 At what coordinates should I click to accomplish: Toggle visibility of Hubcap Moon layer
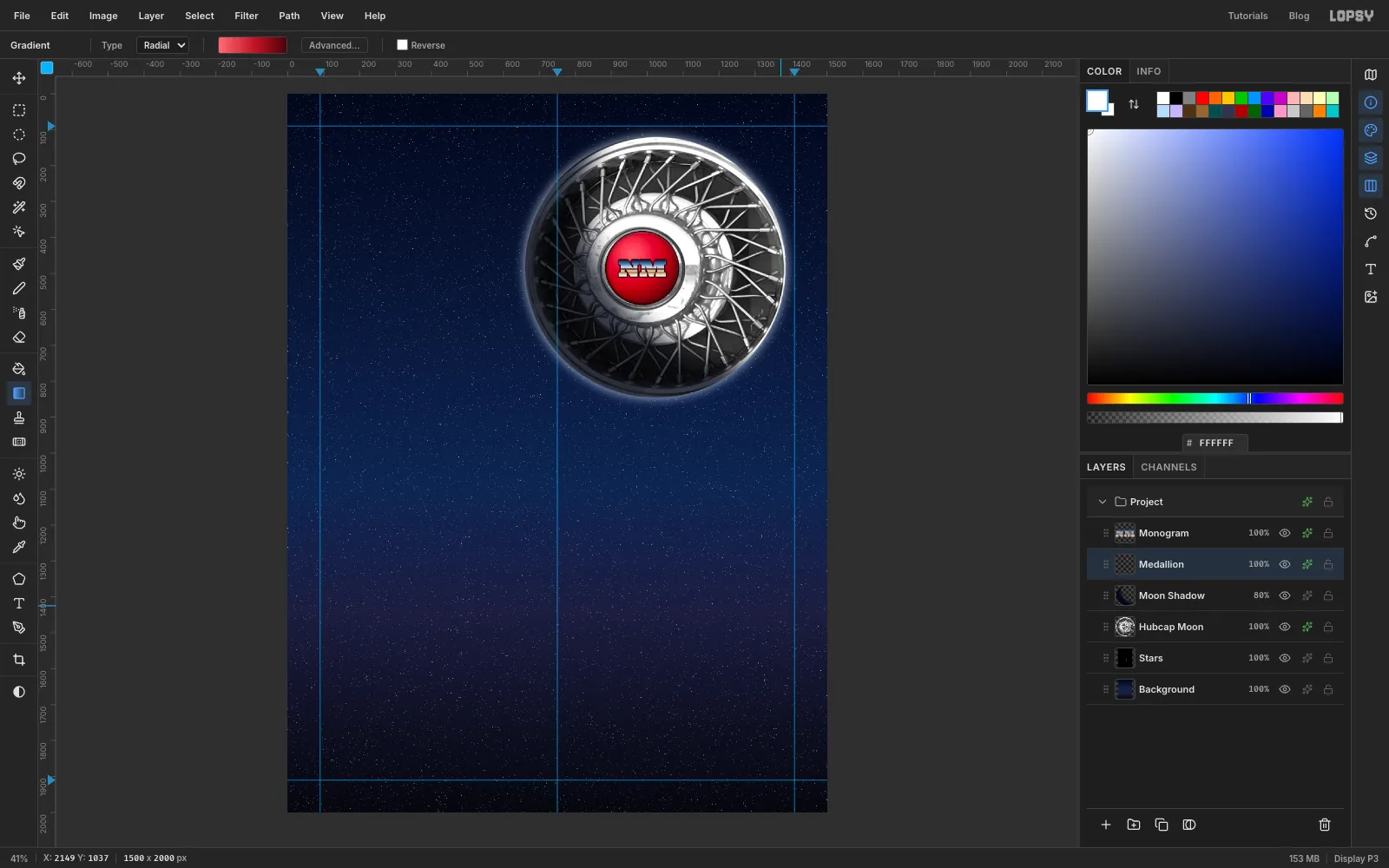[1285, 627]
